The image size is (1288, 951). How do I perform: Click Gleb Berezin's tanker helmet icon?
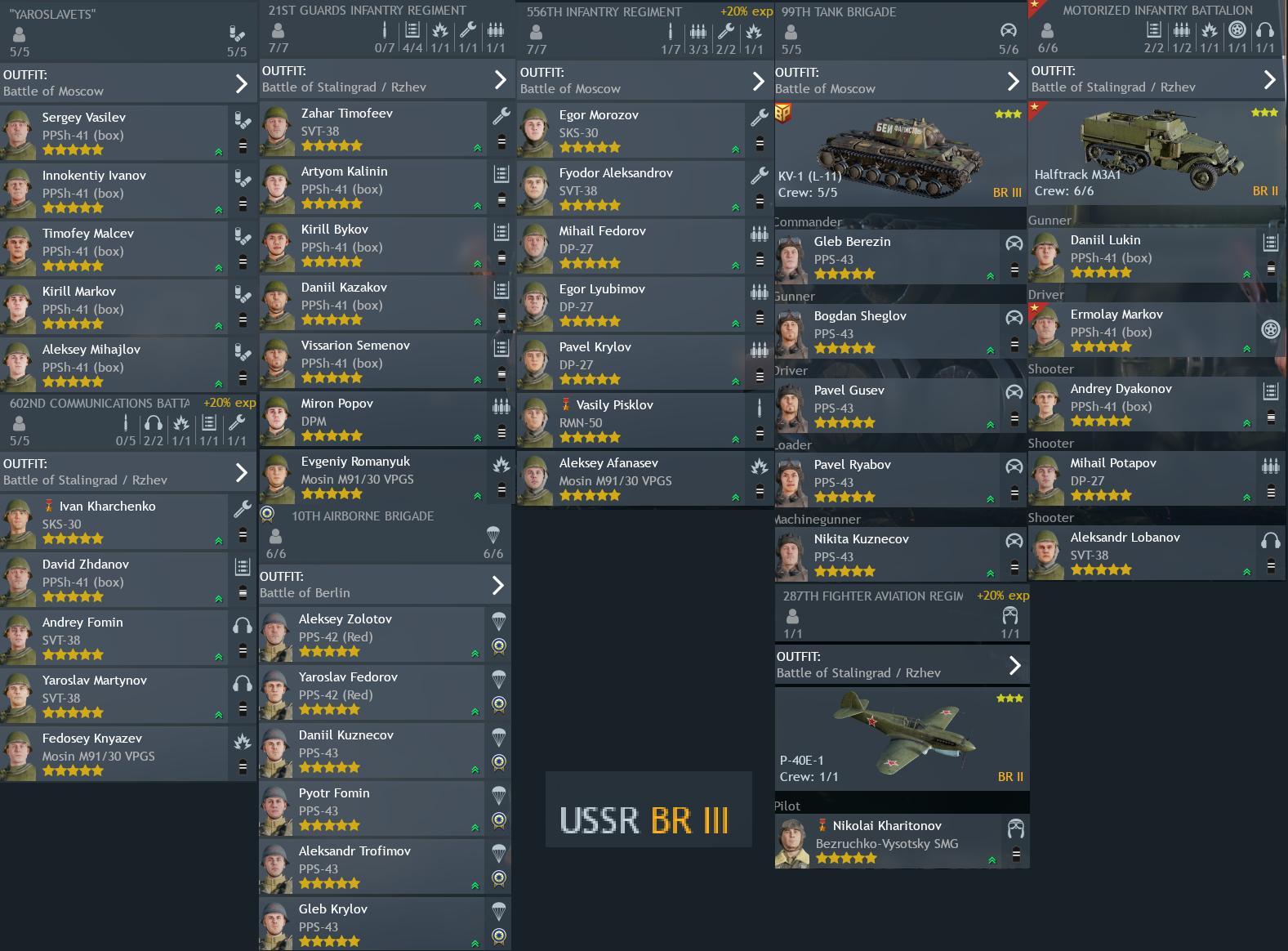pos(1014,243)
